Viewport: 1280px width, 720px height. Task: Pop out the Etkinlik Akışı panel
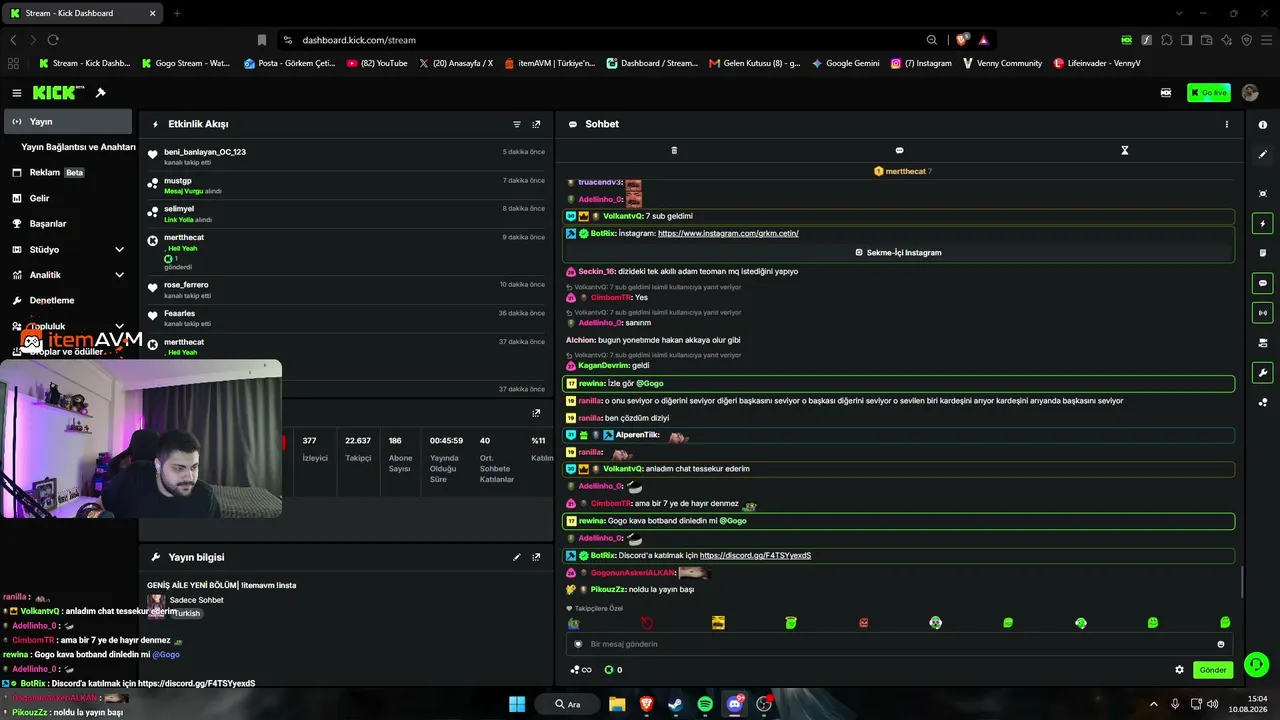point(536,124)
